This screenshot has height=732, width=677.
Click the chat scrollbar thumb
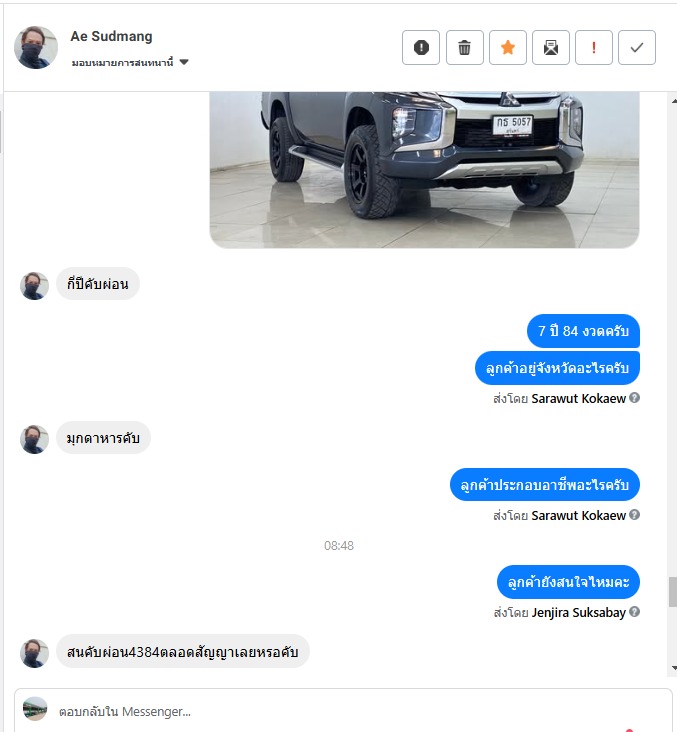(x=673, y=592)
